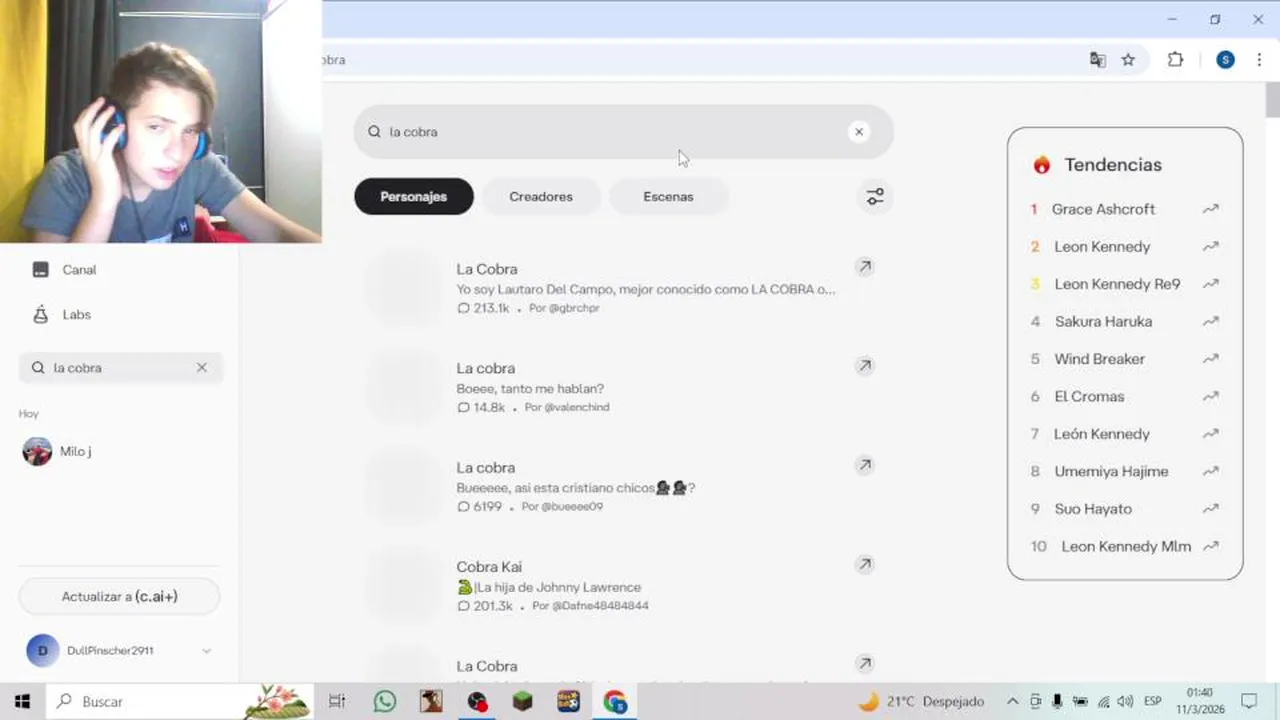Click trend arrow icon beside El Cromas
Screen dimensions: 1280x720
[x=1211, y=397]
